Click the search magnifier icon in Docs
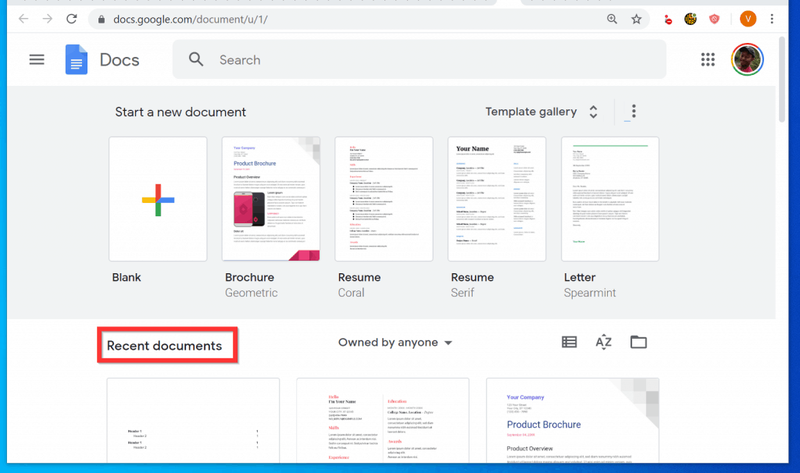 coord(196,60)
